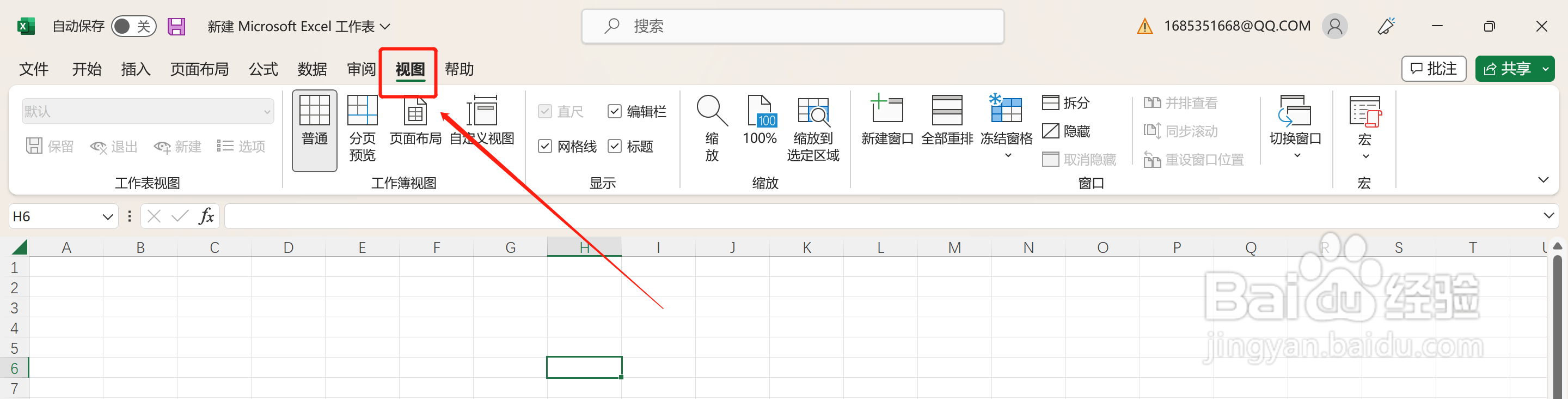Select the 页面布局 page layout view icon
1568x399 pixels.
[415, 120]
